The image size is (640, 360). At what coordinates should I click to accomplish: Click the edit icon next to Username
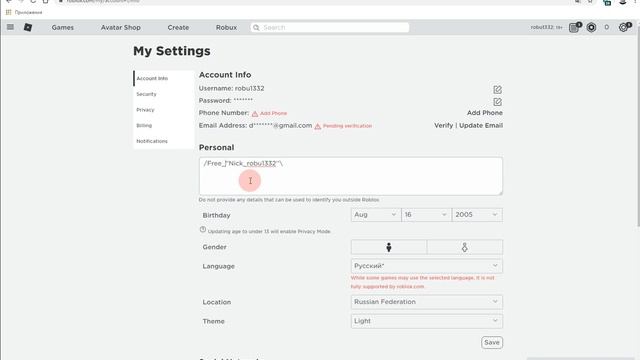coord(497,89)
